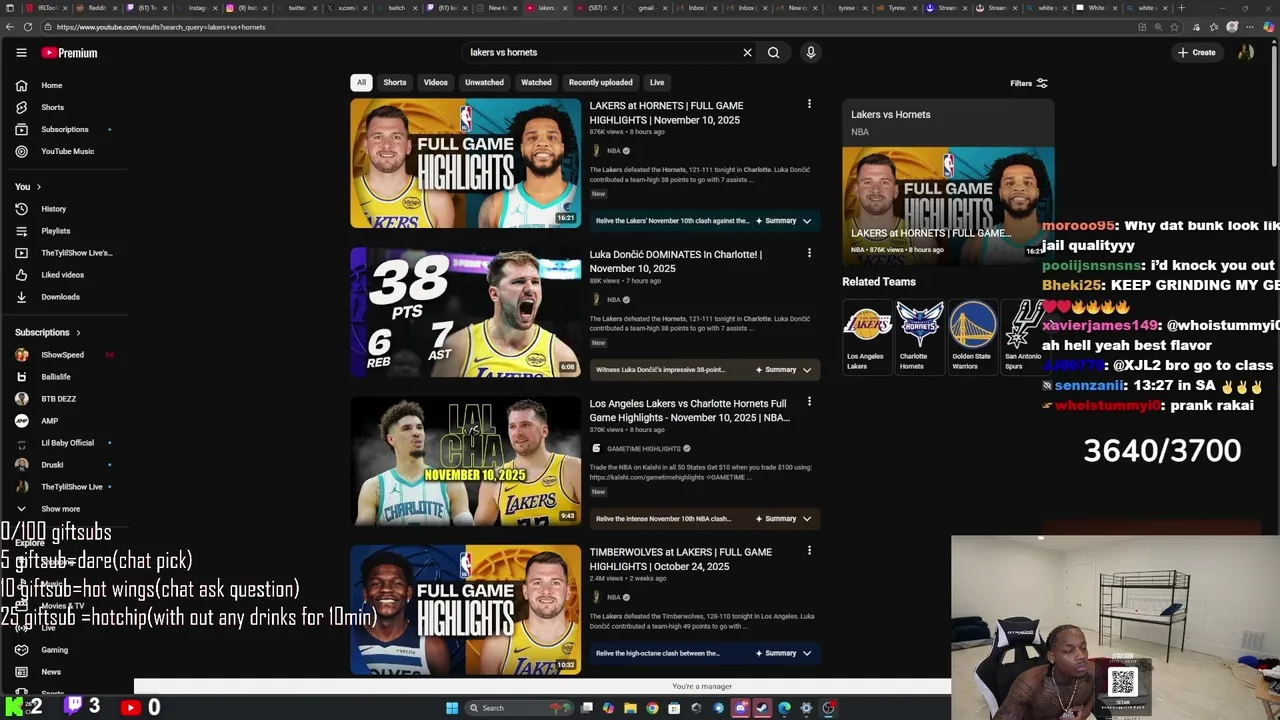1280x720 pixels.
Task: Open the YouTube hamburger guide menu
Action: [x=21, y=52]
